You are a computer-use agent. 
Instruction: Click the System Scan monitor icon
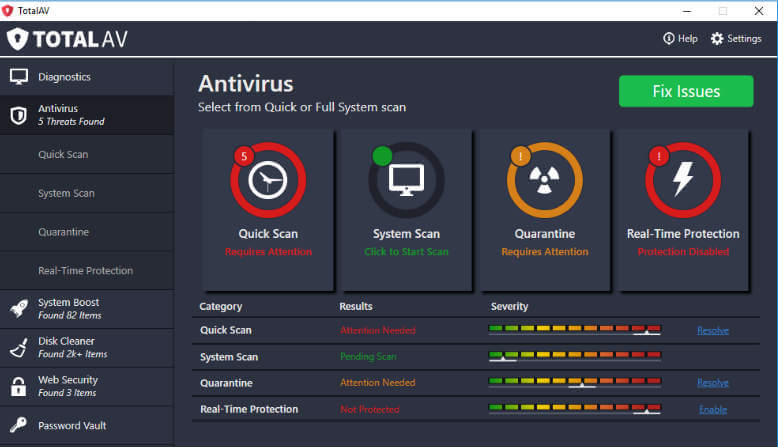point(406,180)
